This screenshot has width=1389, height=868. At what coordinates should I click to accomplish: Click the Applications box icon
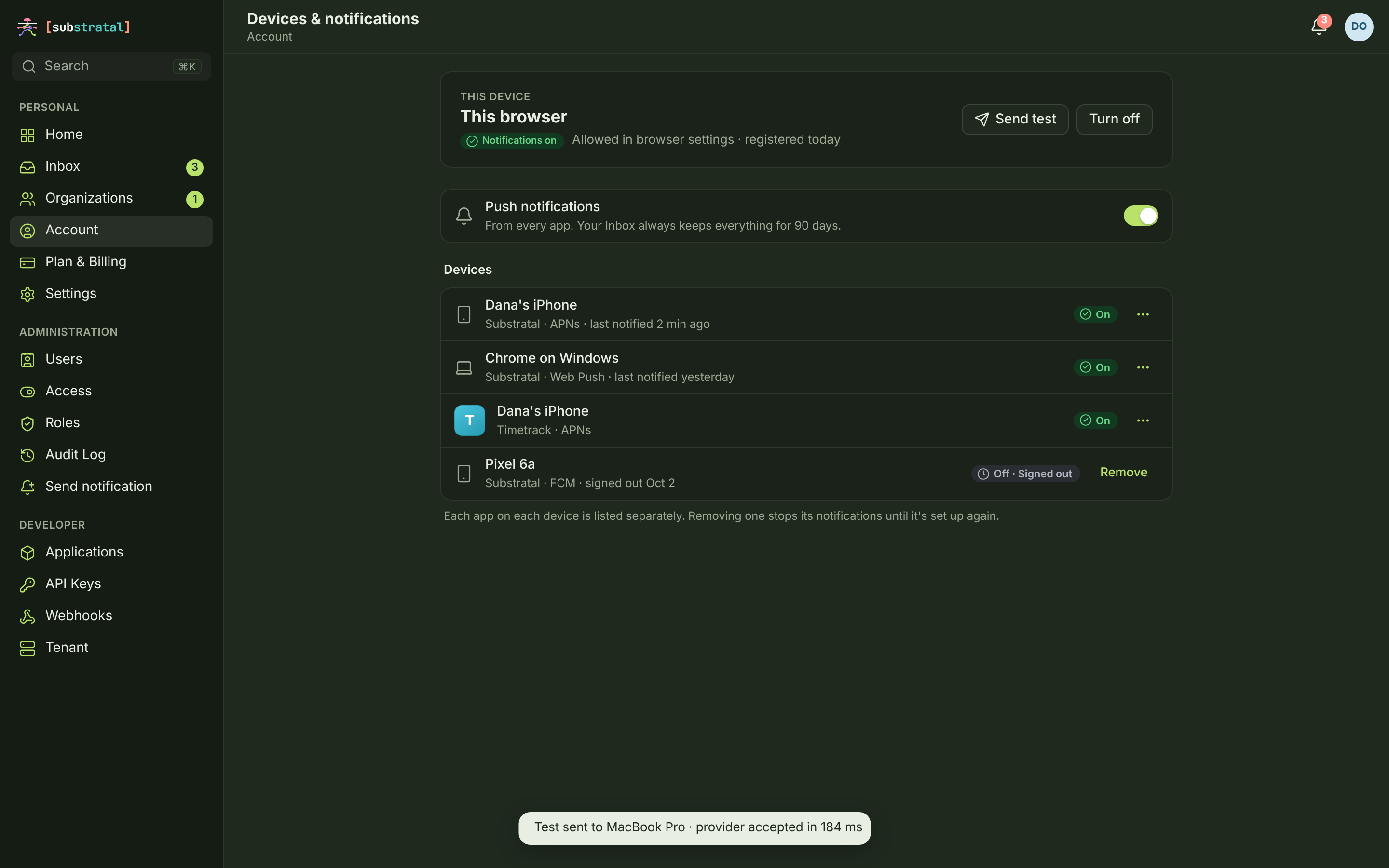(27, 553)
